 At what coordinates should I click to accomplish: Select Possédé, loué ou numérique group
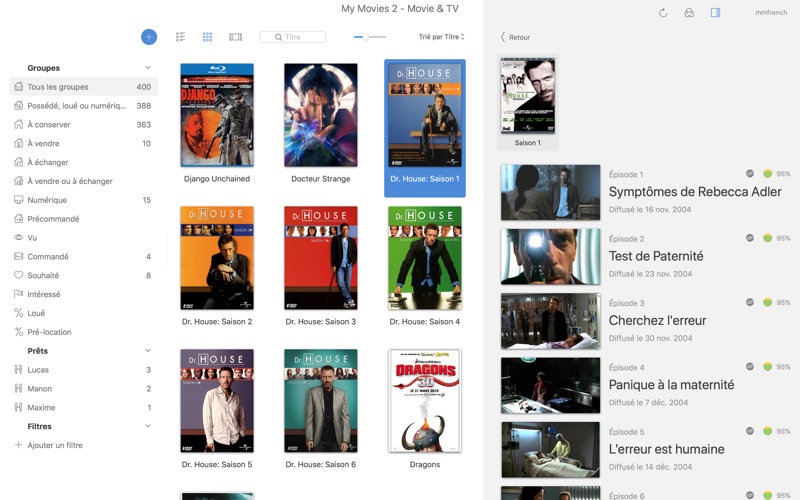tap(83, 106)
